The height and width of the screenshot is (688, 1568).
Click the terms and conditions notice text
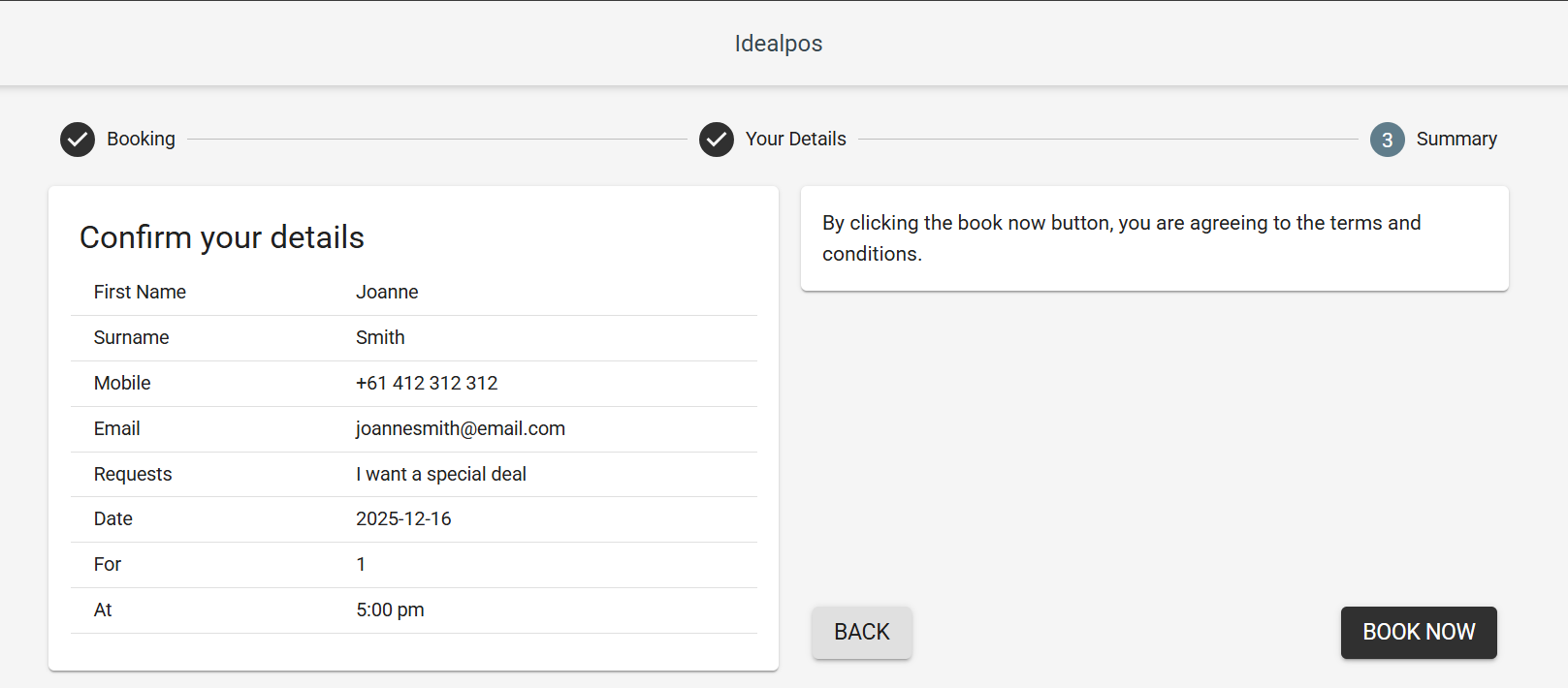1121,237
